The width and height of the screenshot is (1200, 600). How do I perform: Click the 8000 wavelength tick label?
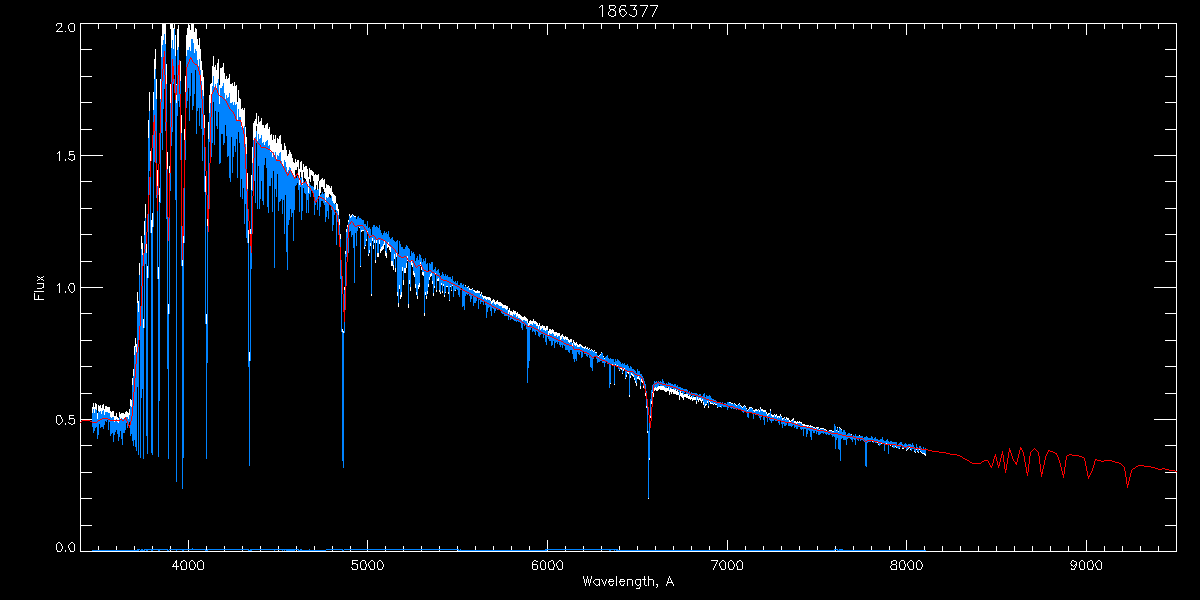[907, 565]
